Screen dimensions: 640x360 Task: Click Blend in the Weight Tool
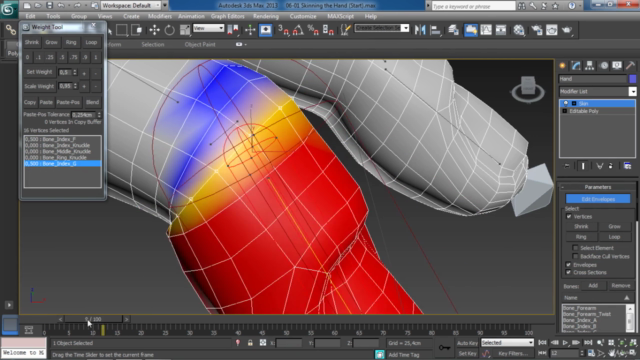(x=92, y=102)
